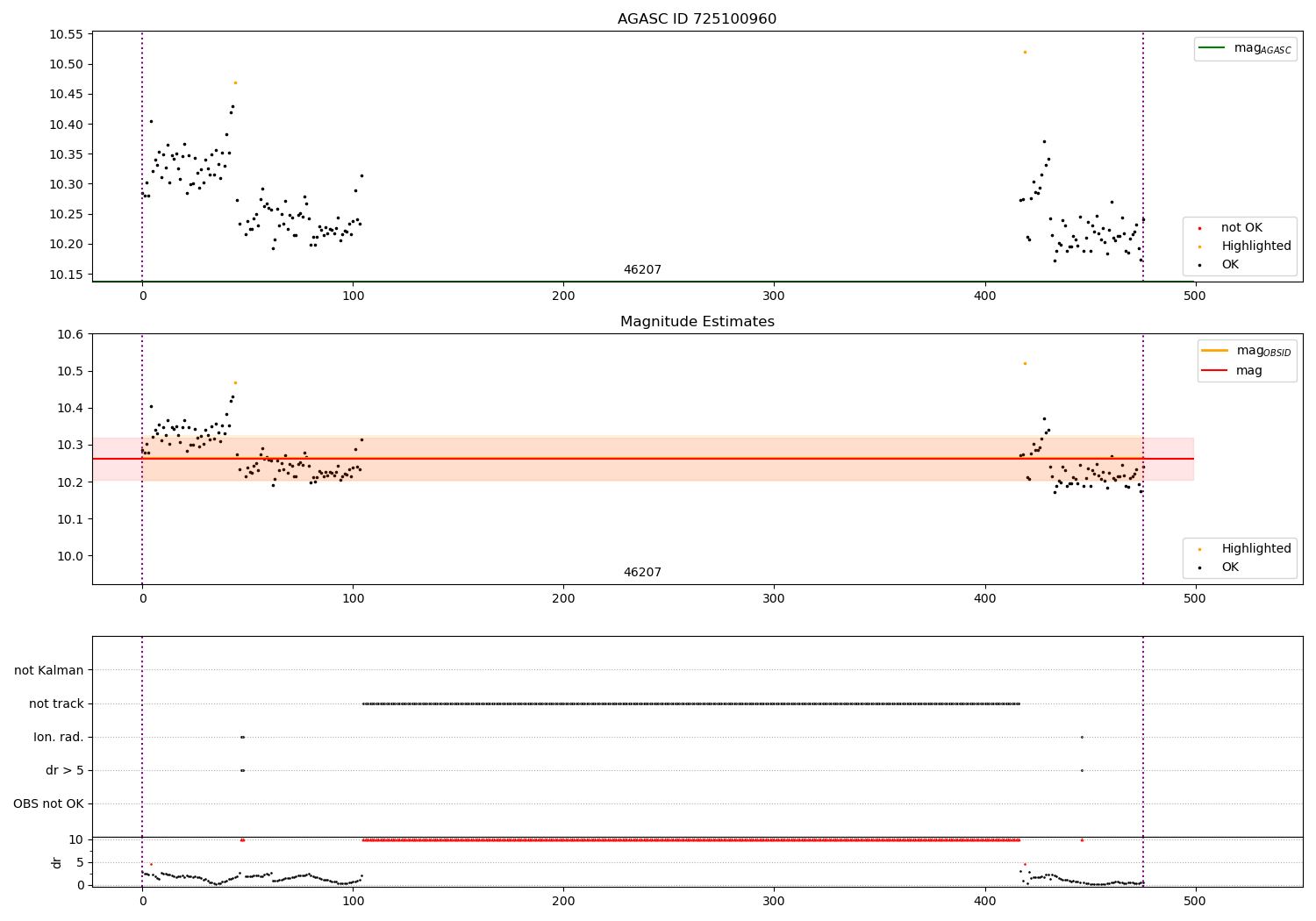
Task: Click the green line sample in mag AGASC legend
Action: pos(1212,48)
